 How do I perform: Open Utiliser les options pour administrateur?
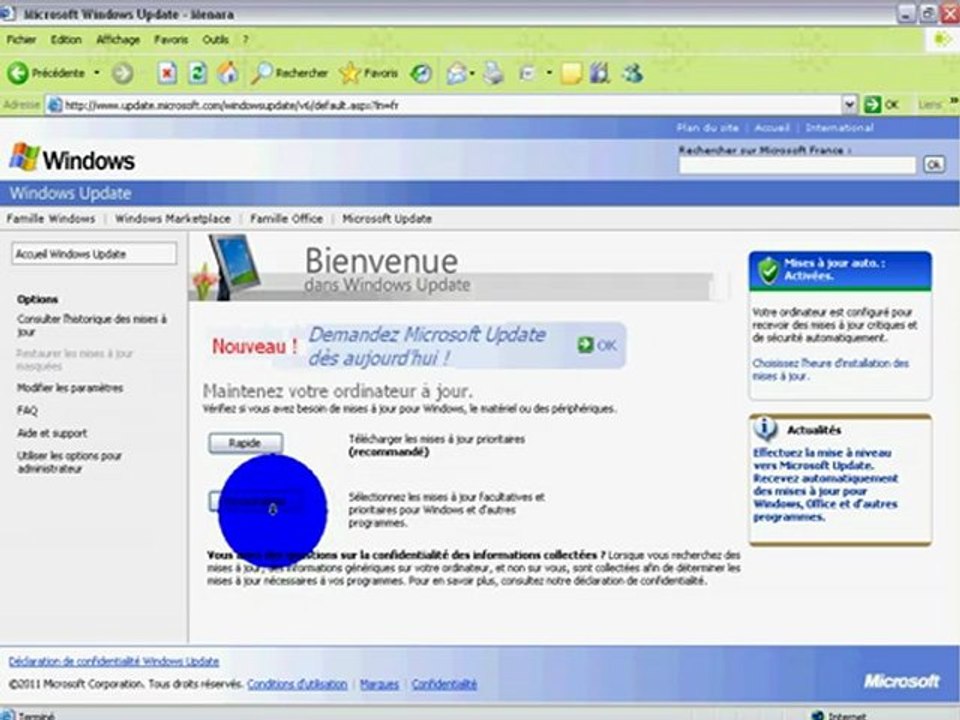pyautogui.click(x=69, y=462)
